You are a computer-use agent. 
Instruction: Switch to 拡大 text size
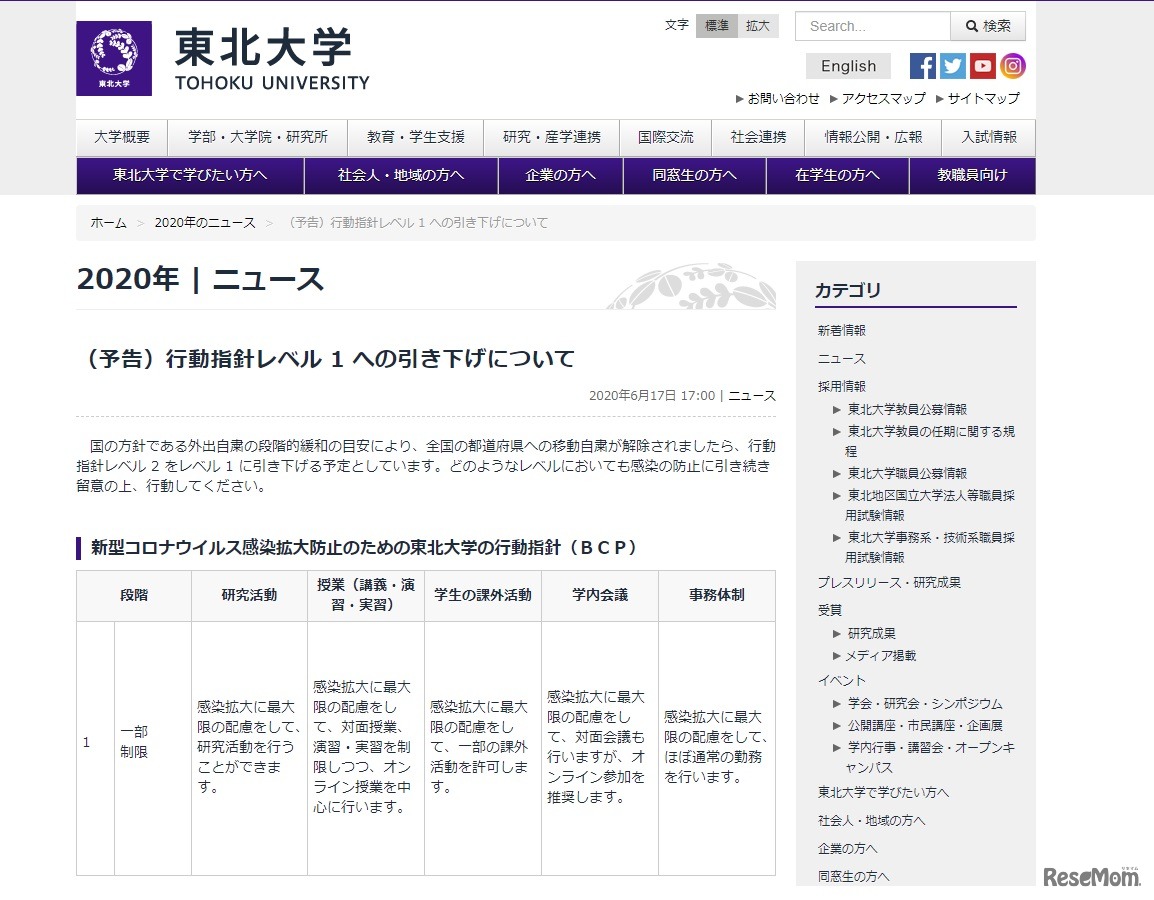pos(757,25)
